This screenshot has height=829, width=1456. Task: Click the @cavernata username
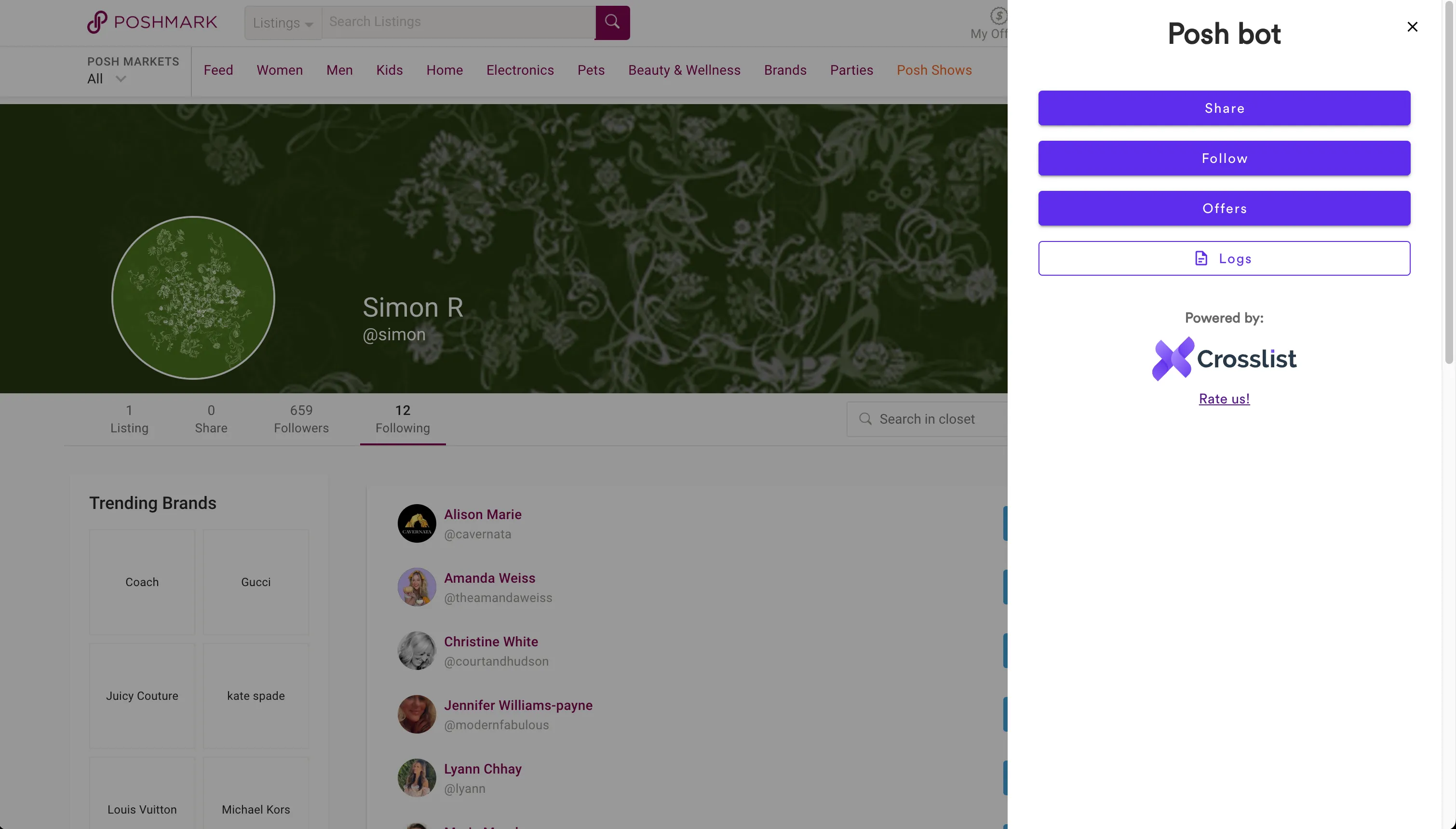pos(478,534)
